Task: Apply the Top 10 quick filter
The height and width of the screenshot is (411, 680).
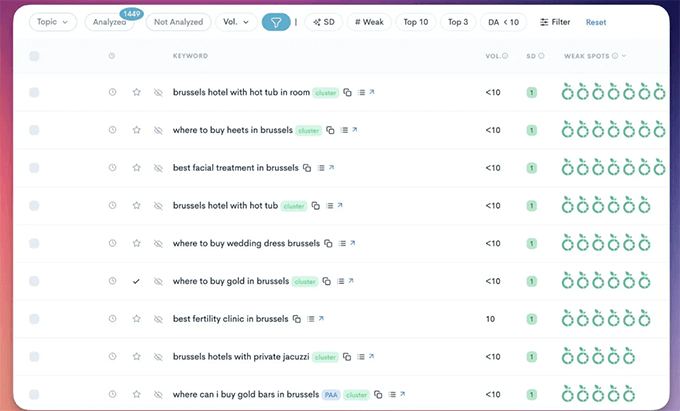Action: (x=416, y=22)
